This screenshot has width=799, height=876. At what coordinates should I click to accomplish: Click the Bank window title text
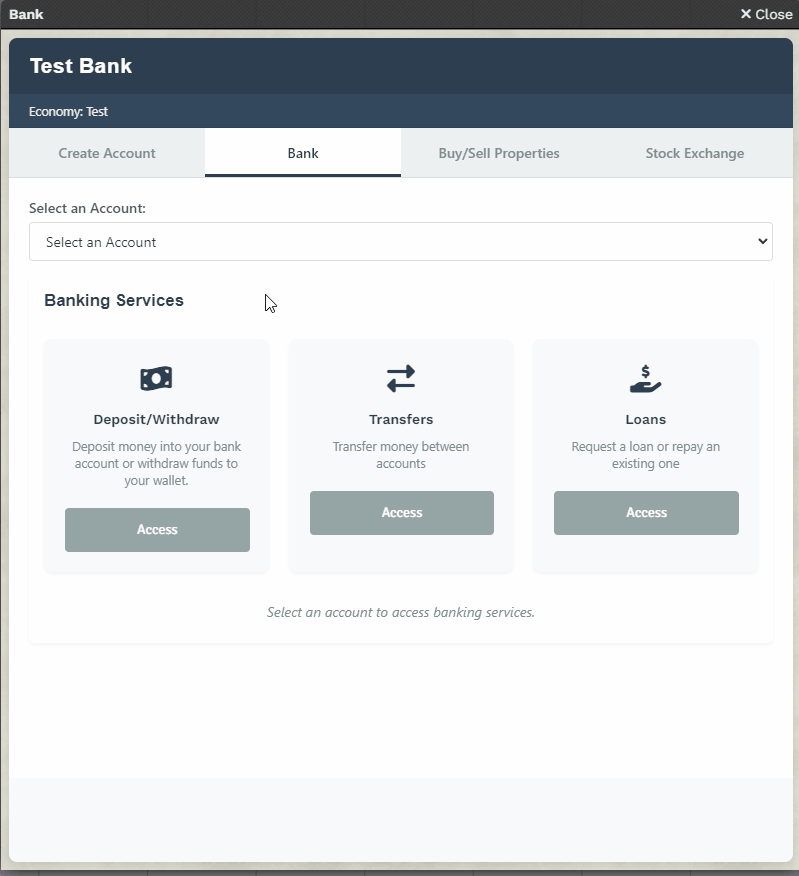26,14
